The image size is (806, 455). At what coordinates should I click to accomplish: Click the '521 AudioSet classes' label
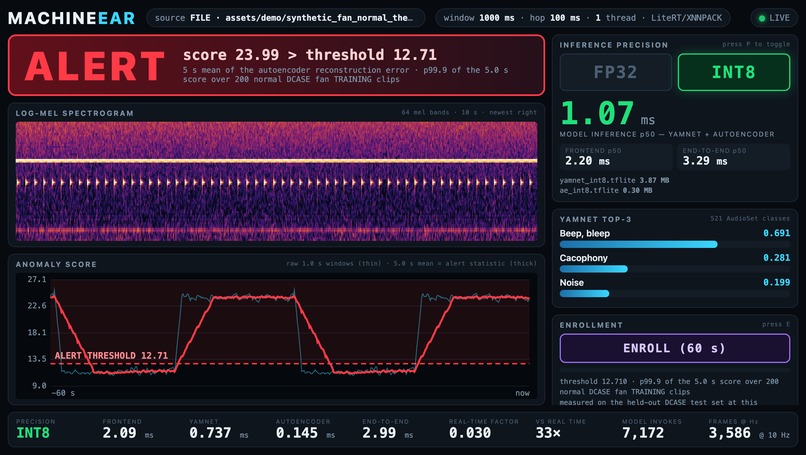pyautogui.click(x=750, y=219)
